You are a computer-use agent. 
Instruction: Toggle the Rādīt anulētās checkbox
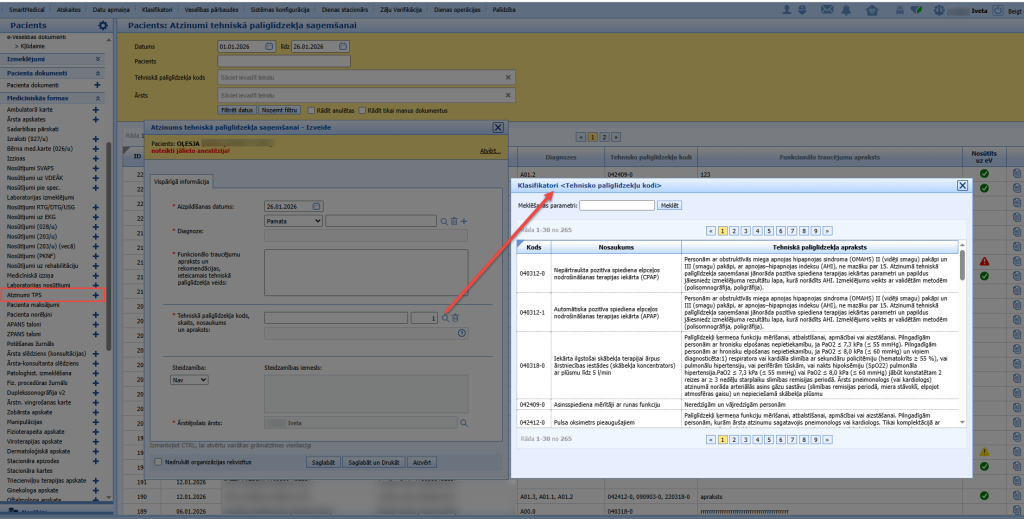(x=311, y=110)
